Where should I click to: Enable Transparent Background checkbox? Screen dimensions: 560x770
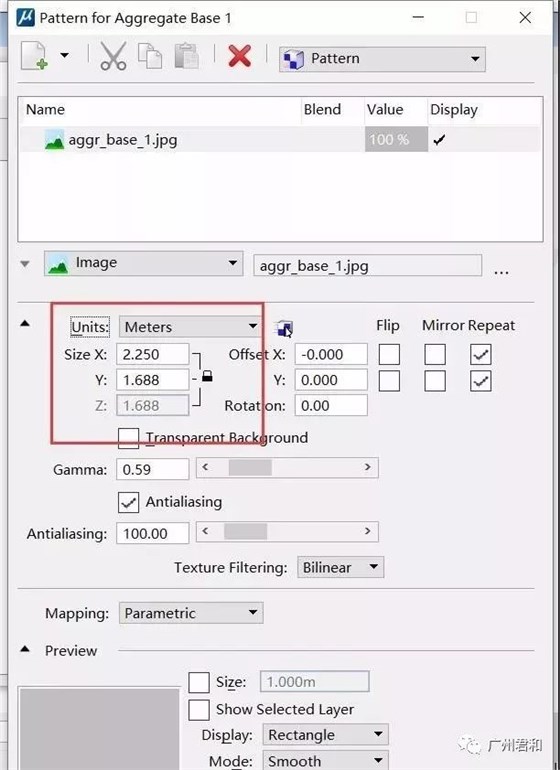129,438
